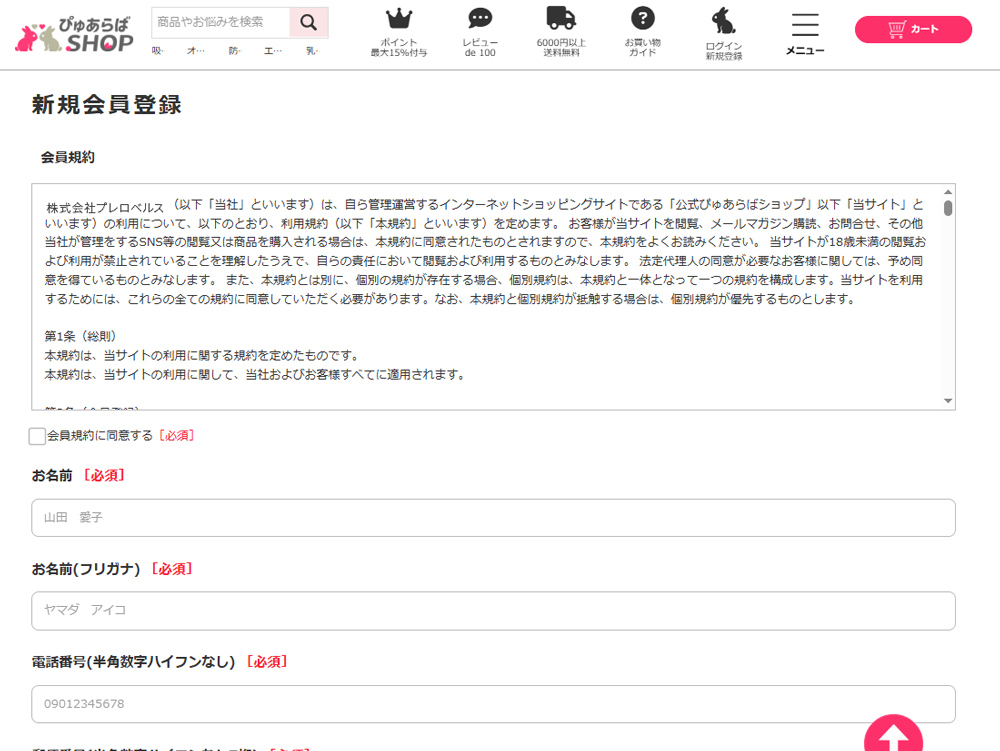Click the 防 keyword link under search

(x=235, y=51)
